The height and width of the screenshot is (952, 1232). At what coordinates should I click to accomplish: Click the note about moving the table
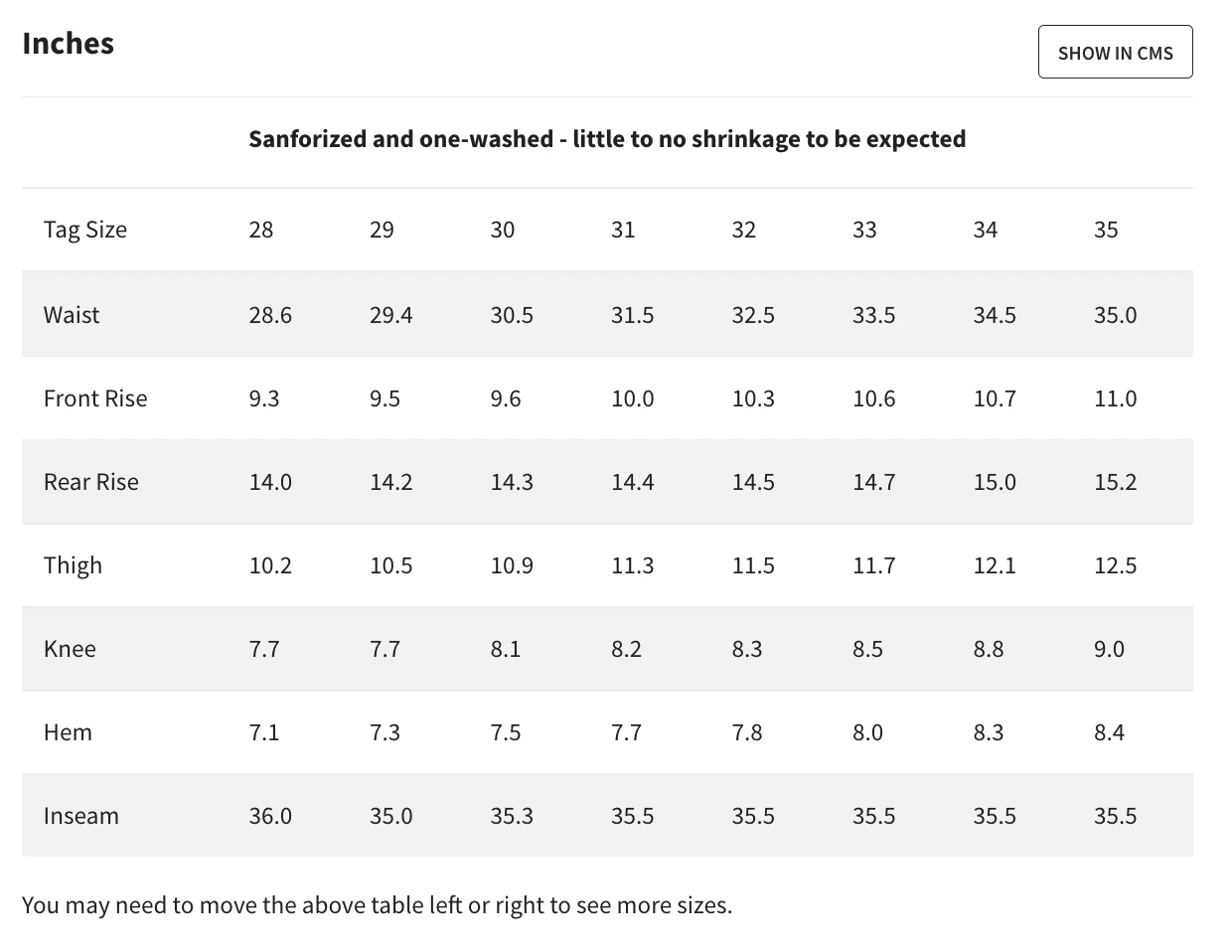[377, 905]
